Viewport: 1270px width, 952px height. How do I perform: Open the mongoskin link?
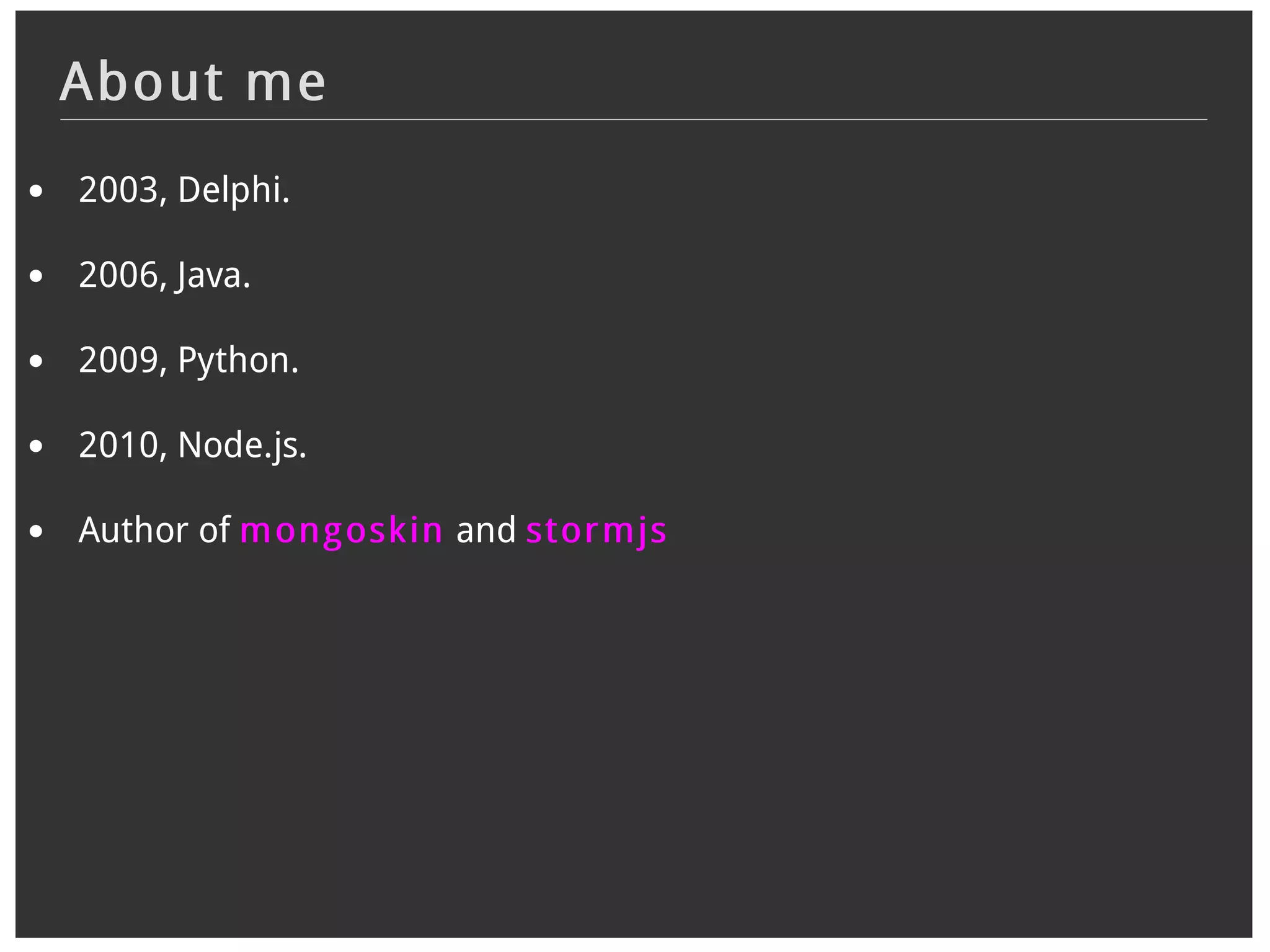pos(341,531)
